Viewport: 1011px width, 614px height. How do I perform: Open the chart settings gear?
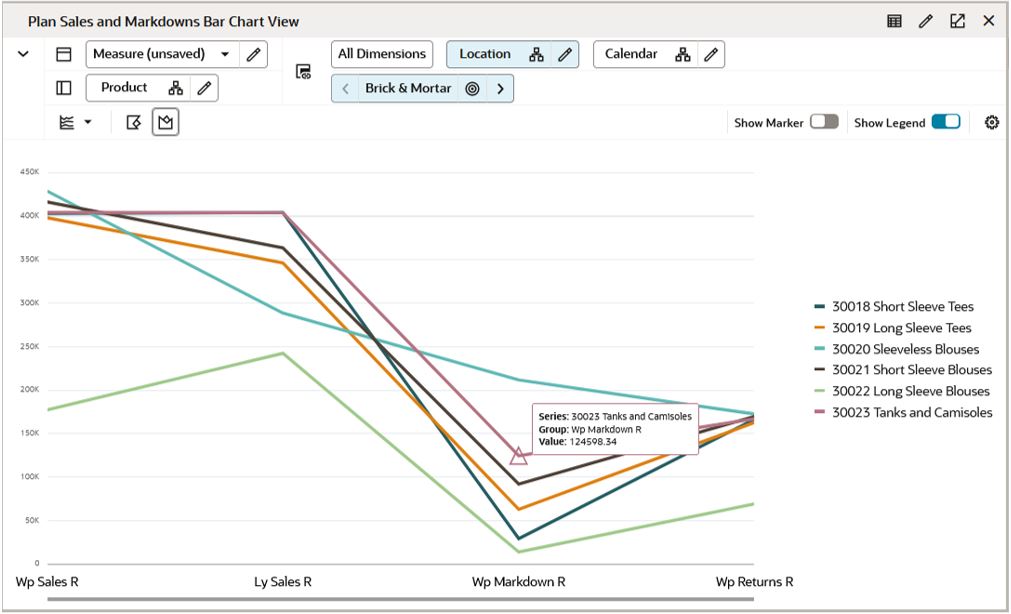(x=991, y=121)
